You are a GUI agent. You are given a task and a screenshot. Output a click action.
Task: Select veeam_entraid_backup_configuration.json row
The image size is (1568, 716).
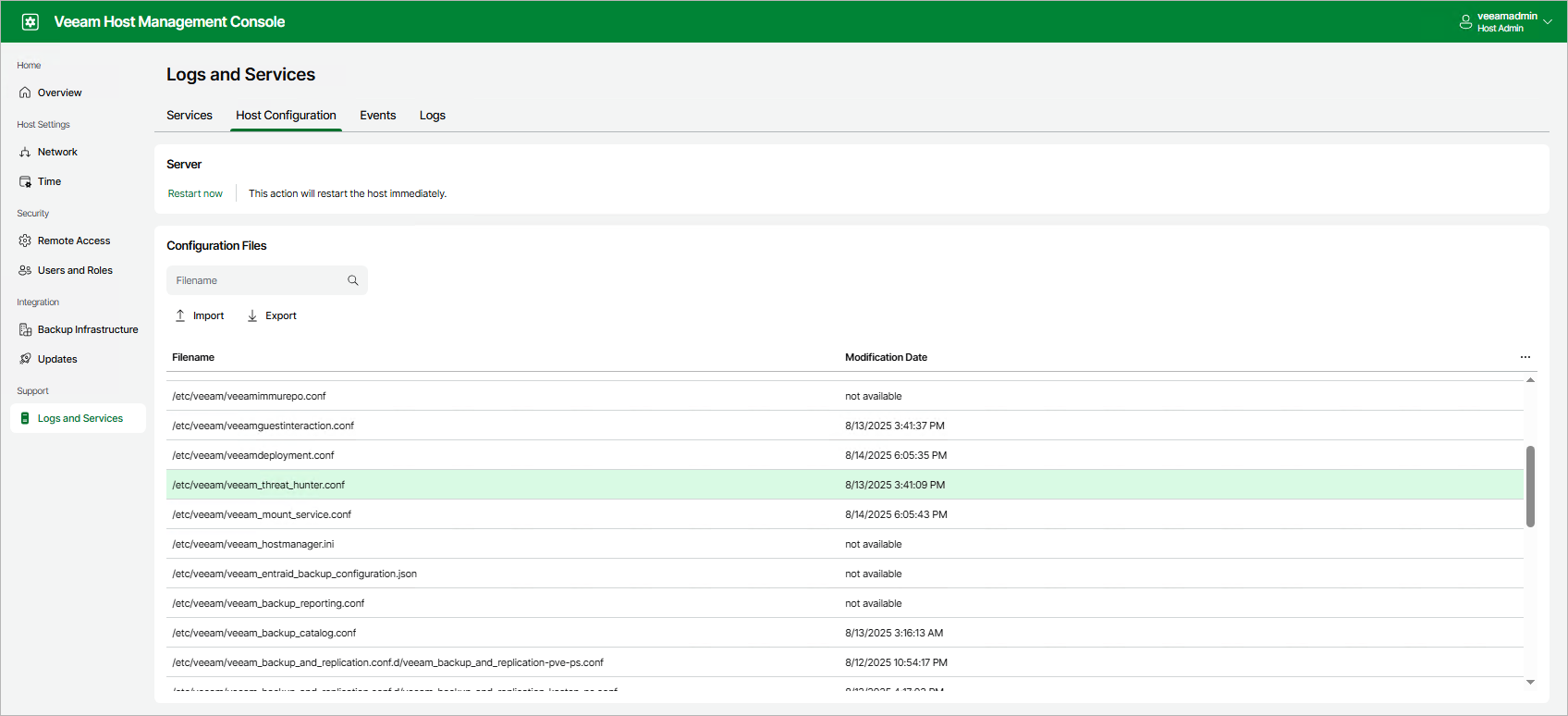[845, 574]
